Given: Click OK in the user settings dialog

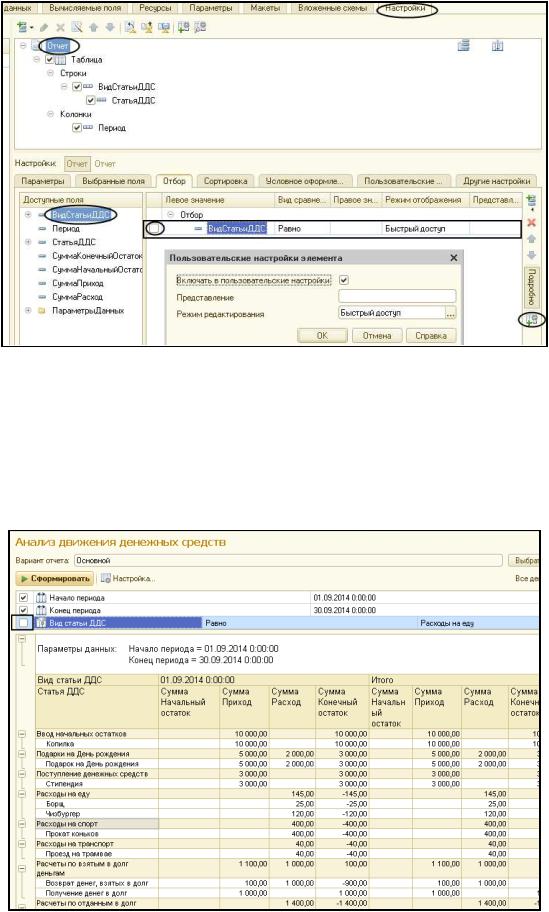Looking at the screenshot, I should click(322, 336).
